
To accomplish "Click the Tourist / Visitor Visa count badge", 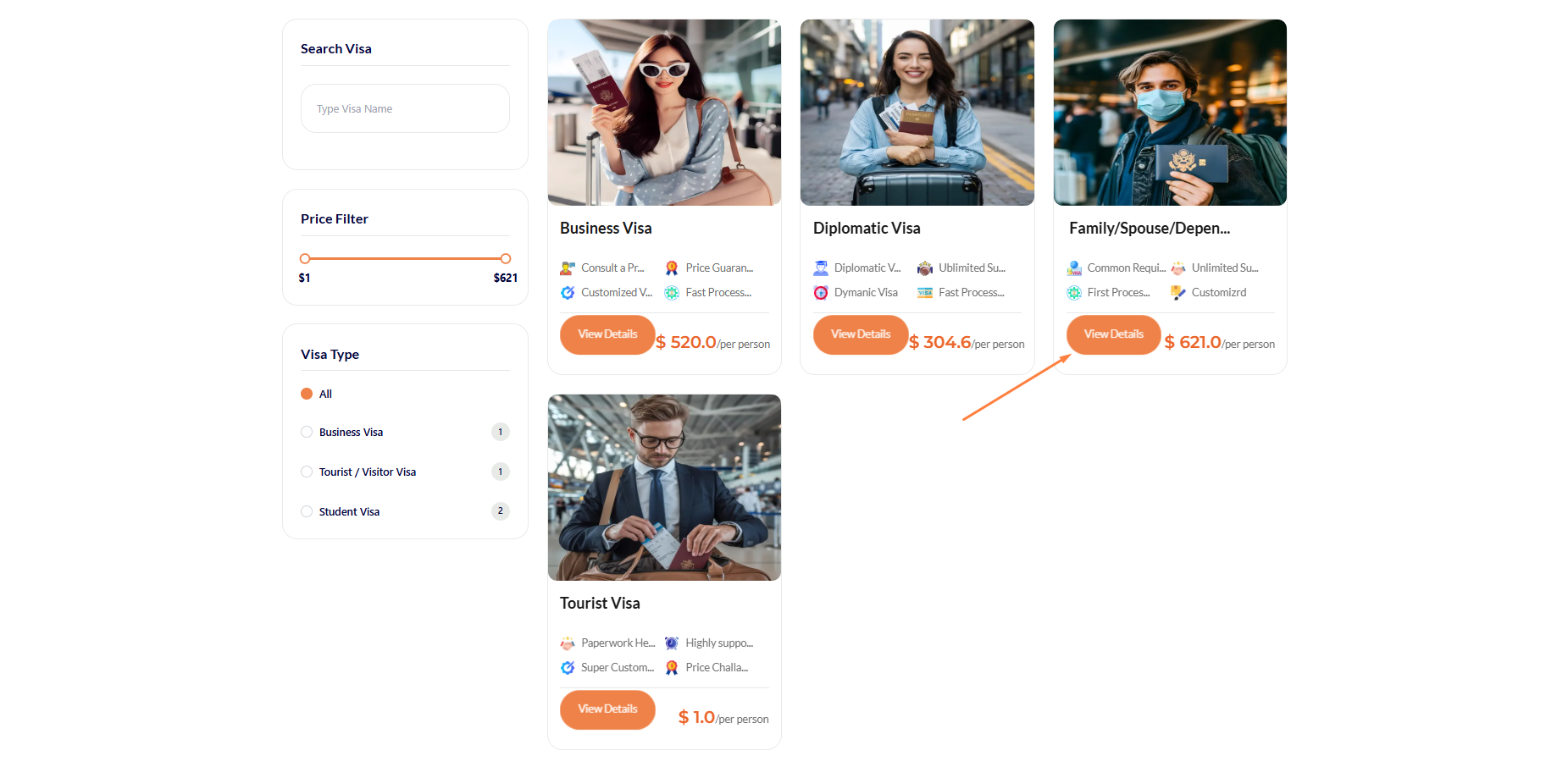I will (x=501, y=472).
